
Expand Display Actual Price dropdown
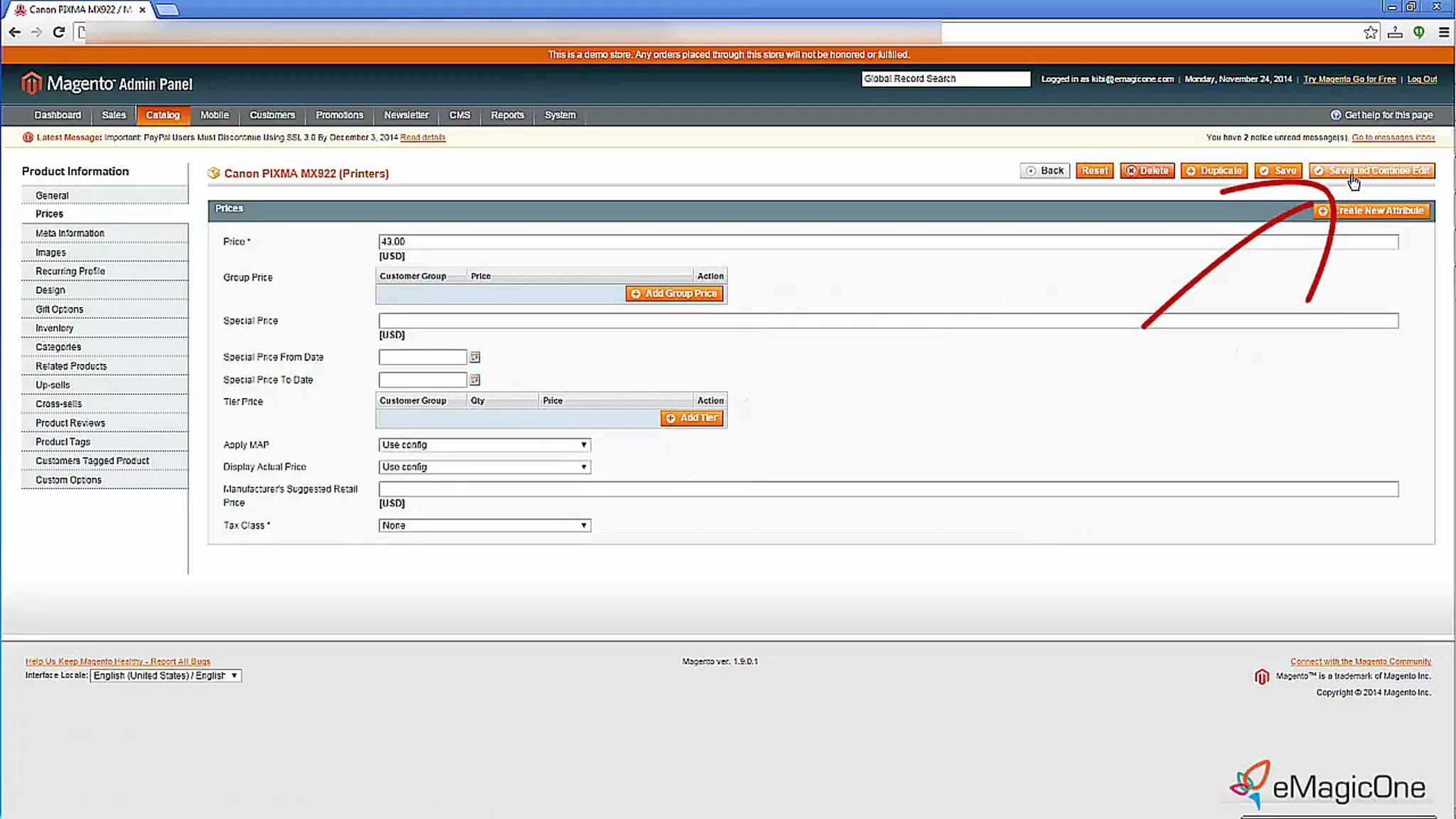click(484, 467)
